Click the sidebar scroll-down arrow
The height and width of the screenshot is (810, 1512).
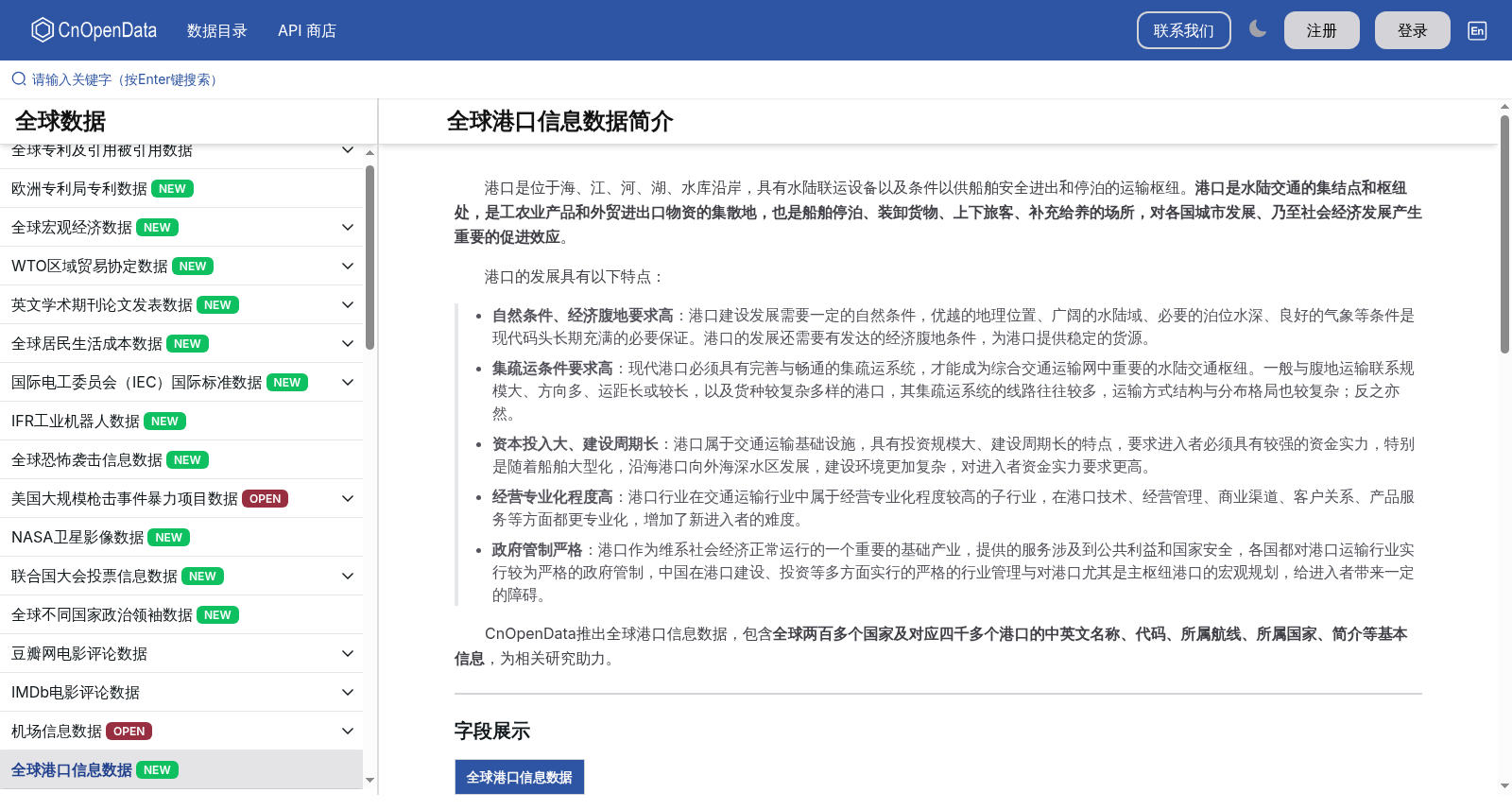pyautogui.click(x=370, y=781)
